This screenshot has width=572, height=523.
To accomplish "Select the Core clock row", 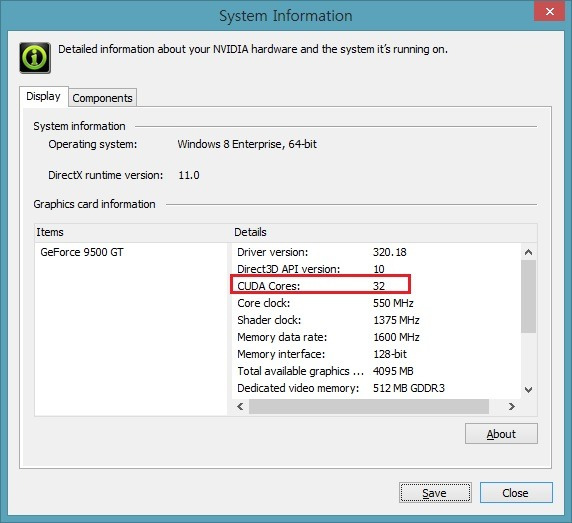I will pos(376,303).
